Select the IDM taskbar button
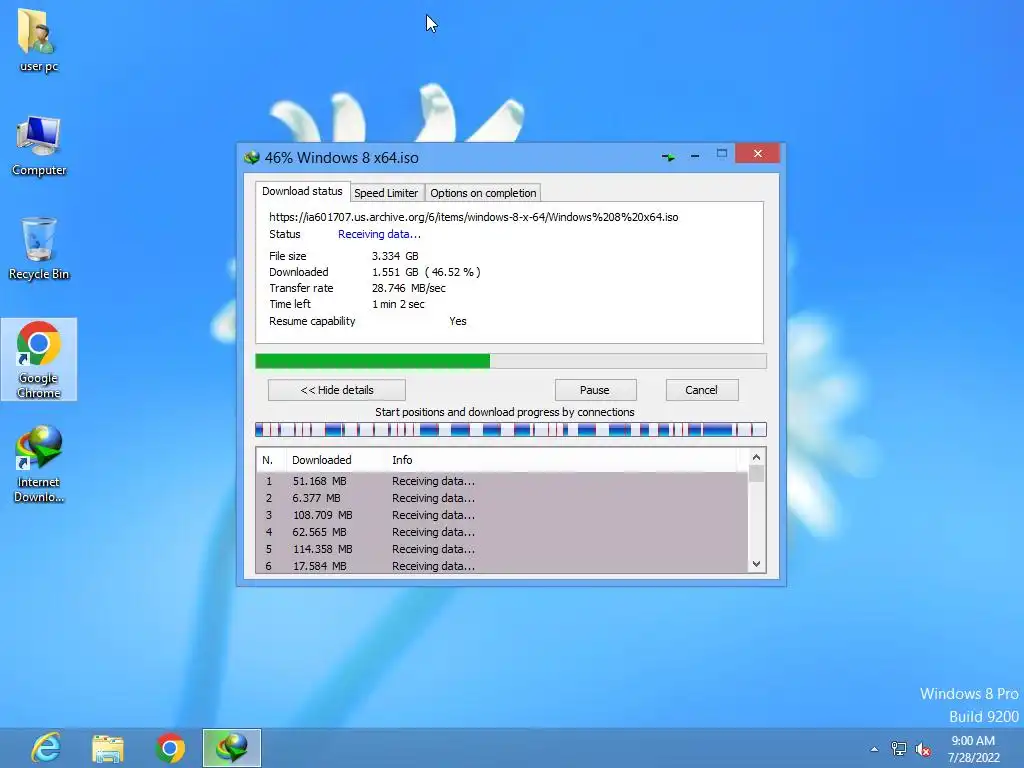Screen dimensions: 1024x768 tap(232, 748)
